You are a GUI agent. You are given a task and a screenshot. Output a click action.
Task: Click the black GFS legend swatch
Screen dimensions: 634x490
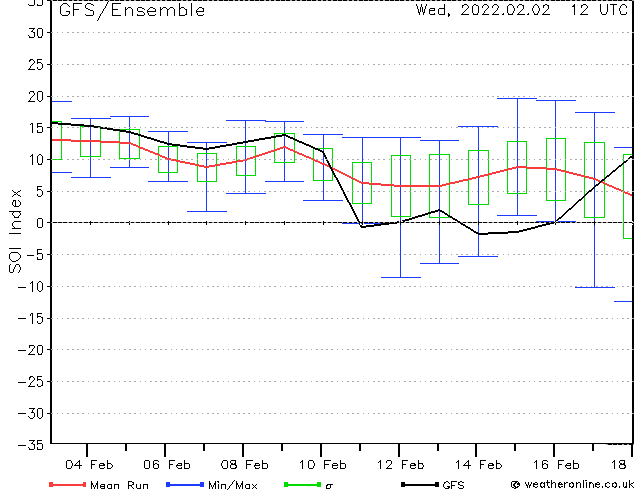tap(420, 484)
